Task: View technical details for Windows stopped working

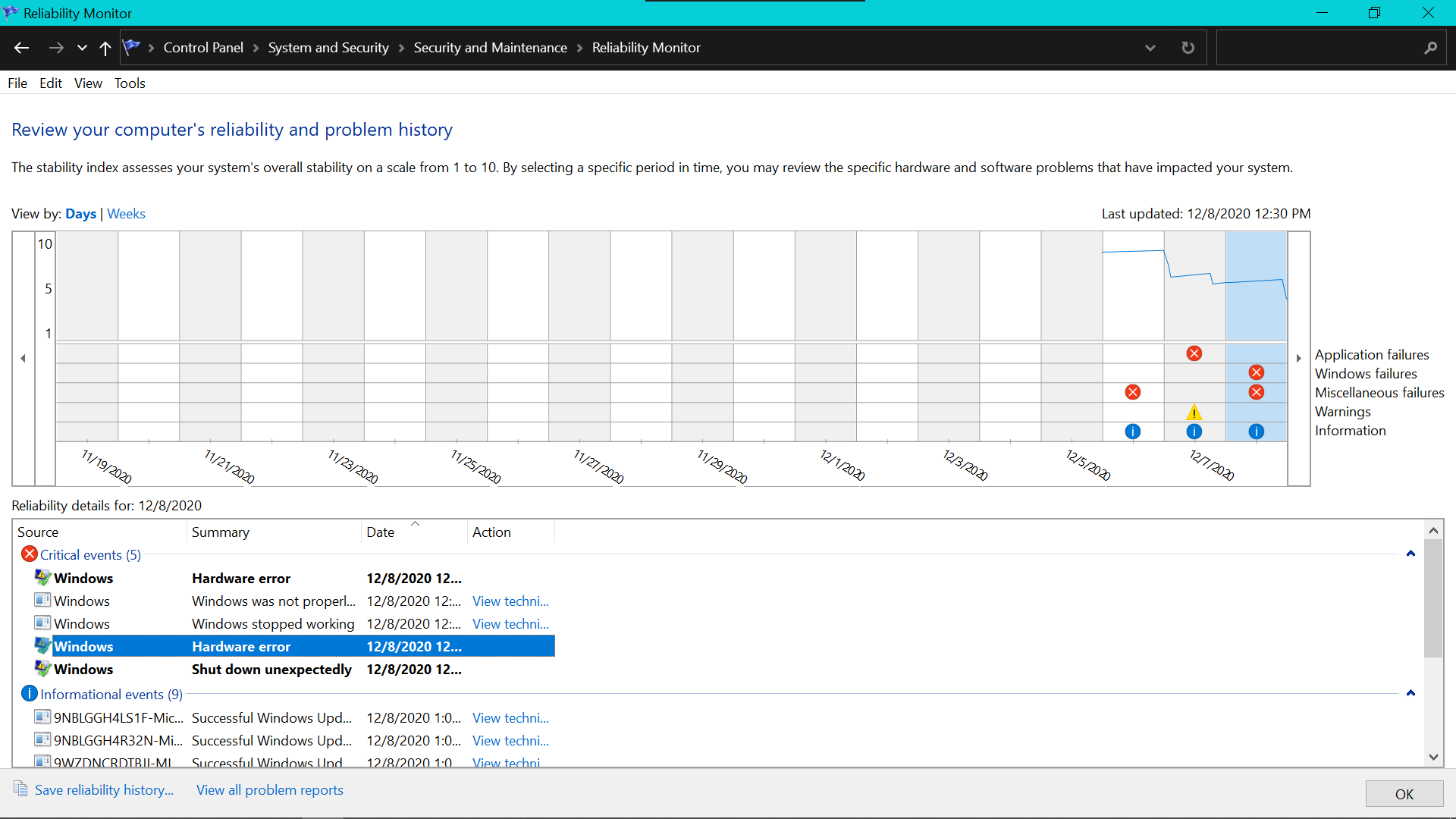Action: pyautogui.click(x=510, y=624)
